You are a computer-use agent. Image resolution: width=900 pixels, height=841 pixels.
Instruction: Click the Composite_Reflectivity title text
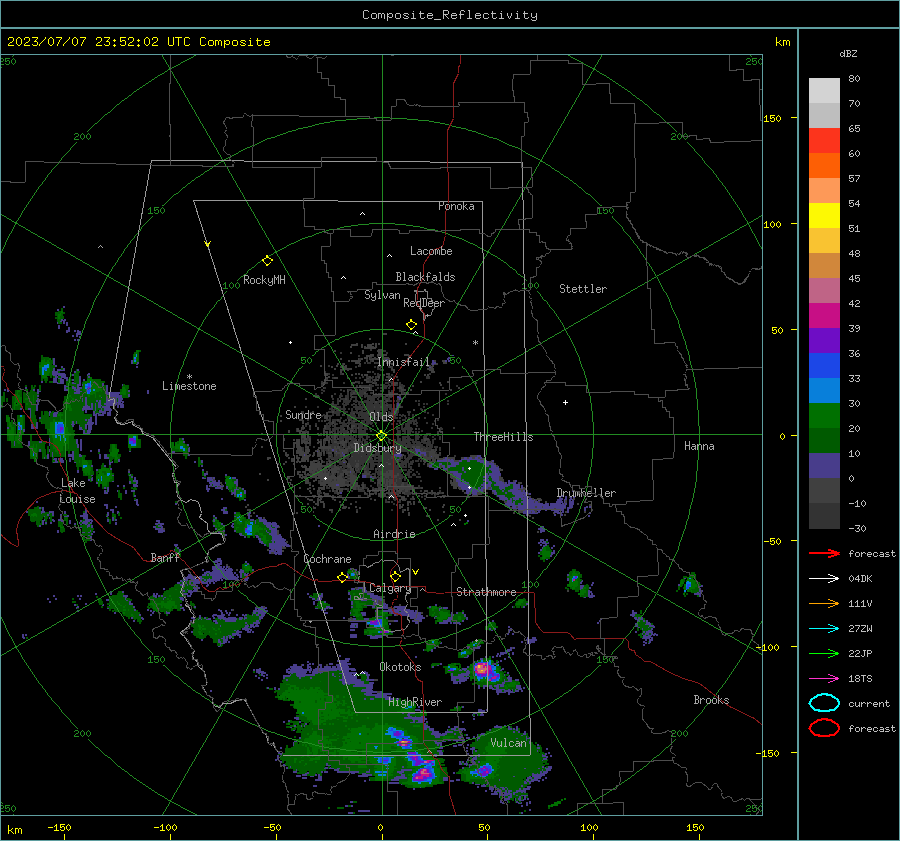[450, 15]
